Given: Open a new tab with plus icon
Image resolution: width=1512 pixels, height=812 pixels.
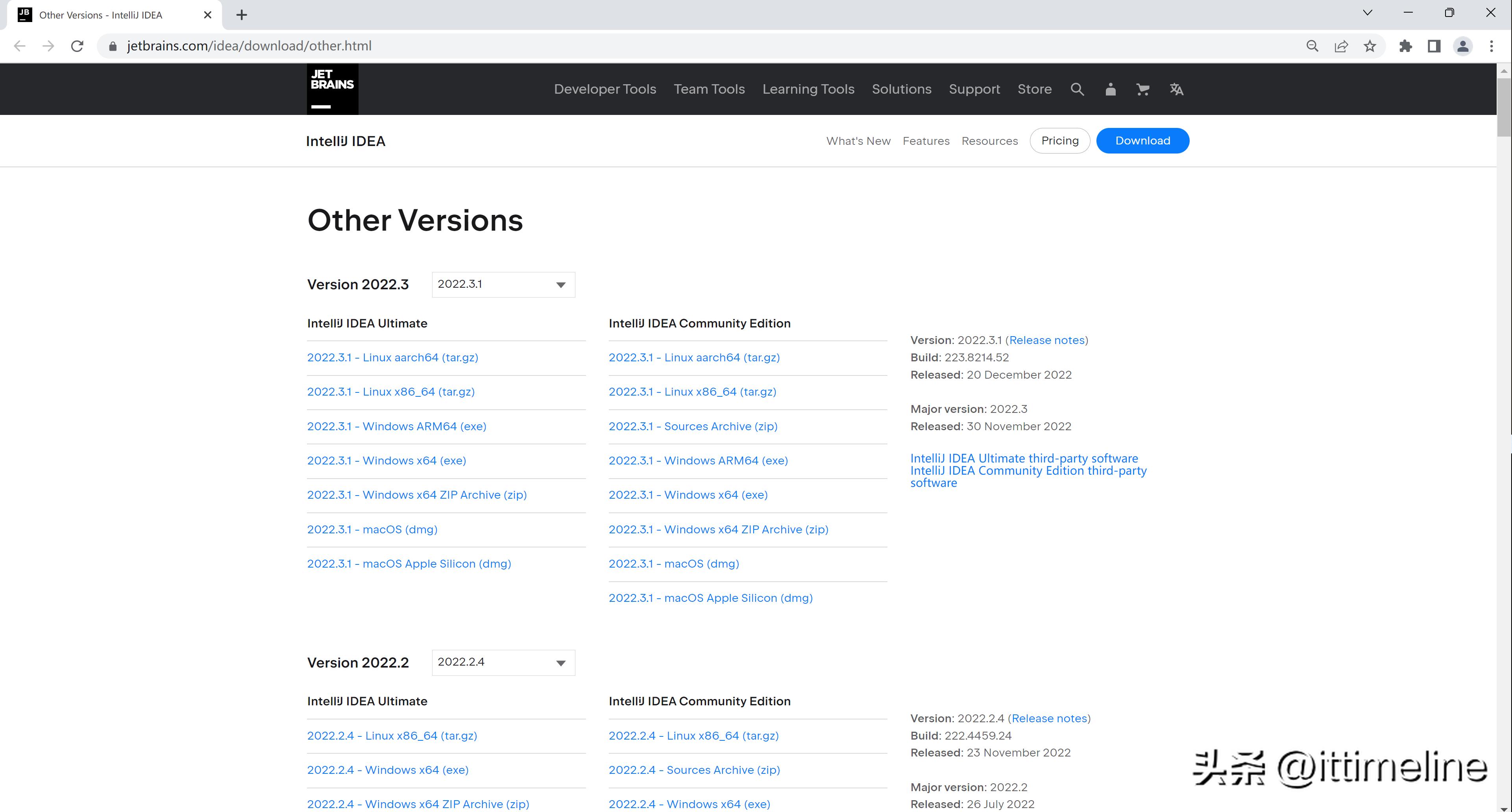Looking at the screenshot, I should [241, 15].
